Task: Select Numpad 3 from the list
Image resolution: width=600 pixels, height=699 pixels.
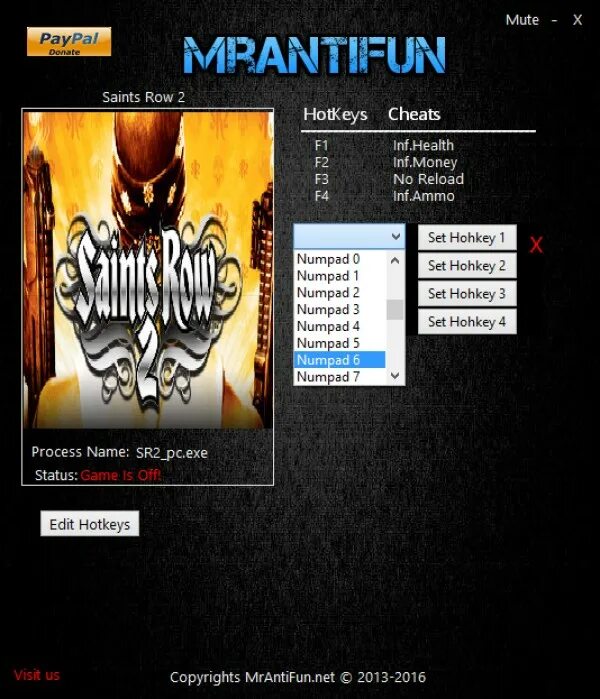Action: (340, 309)
